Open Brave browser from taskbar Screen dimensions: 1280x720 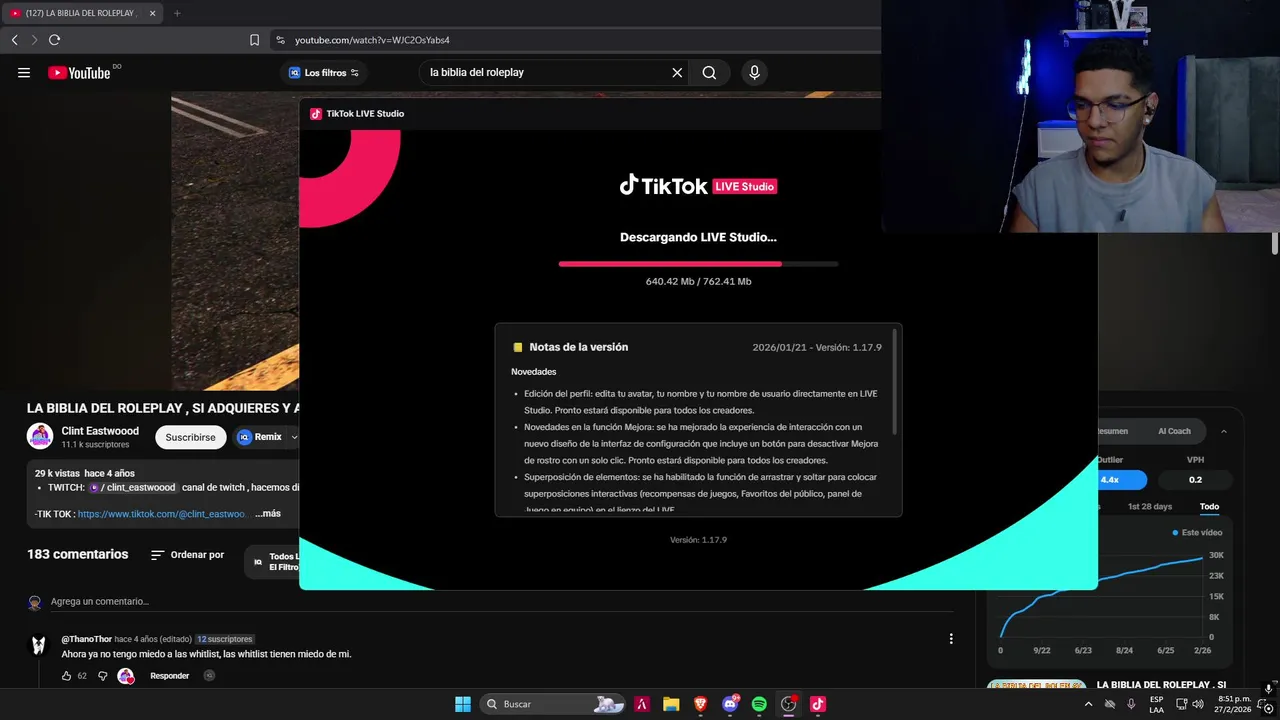pos(700,704)
